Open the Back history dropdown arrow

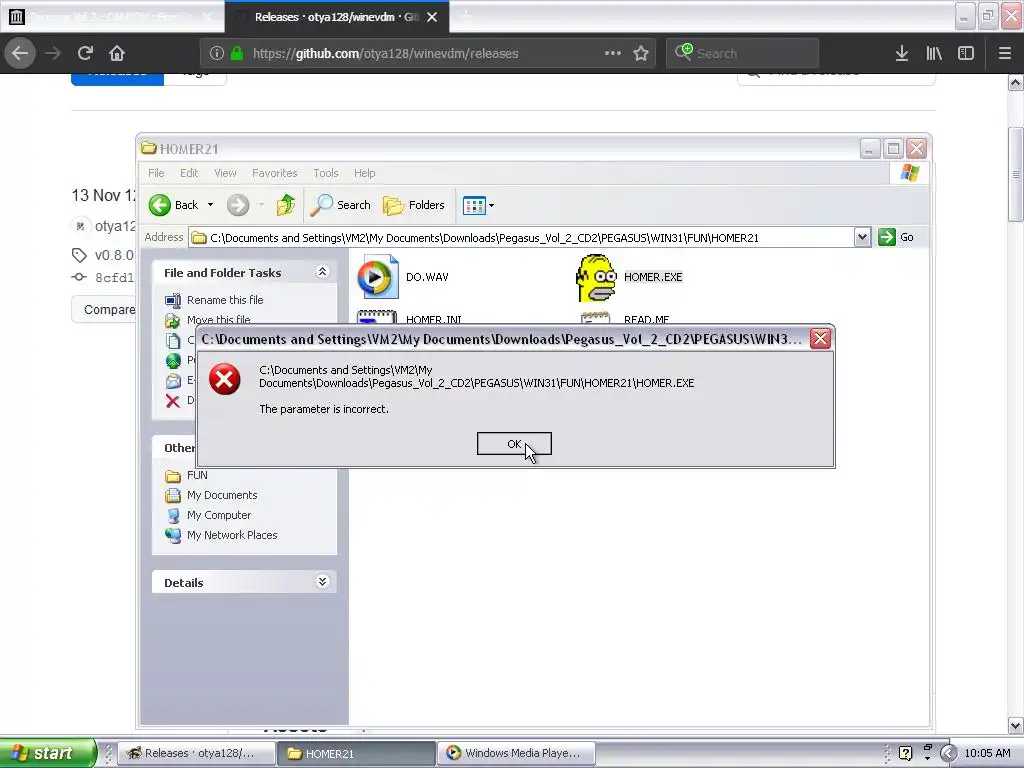click(x=210, y=205)
